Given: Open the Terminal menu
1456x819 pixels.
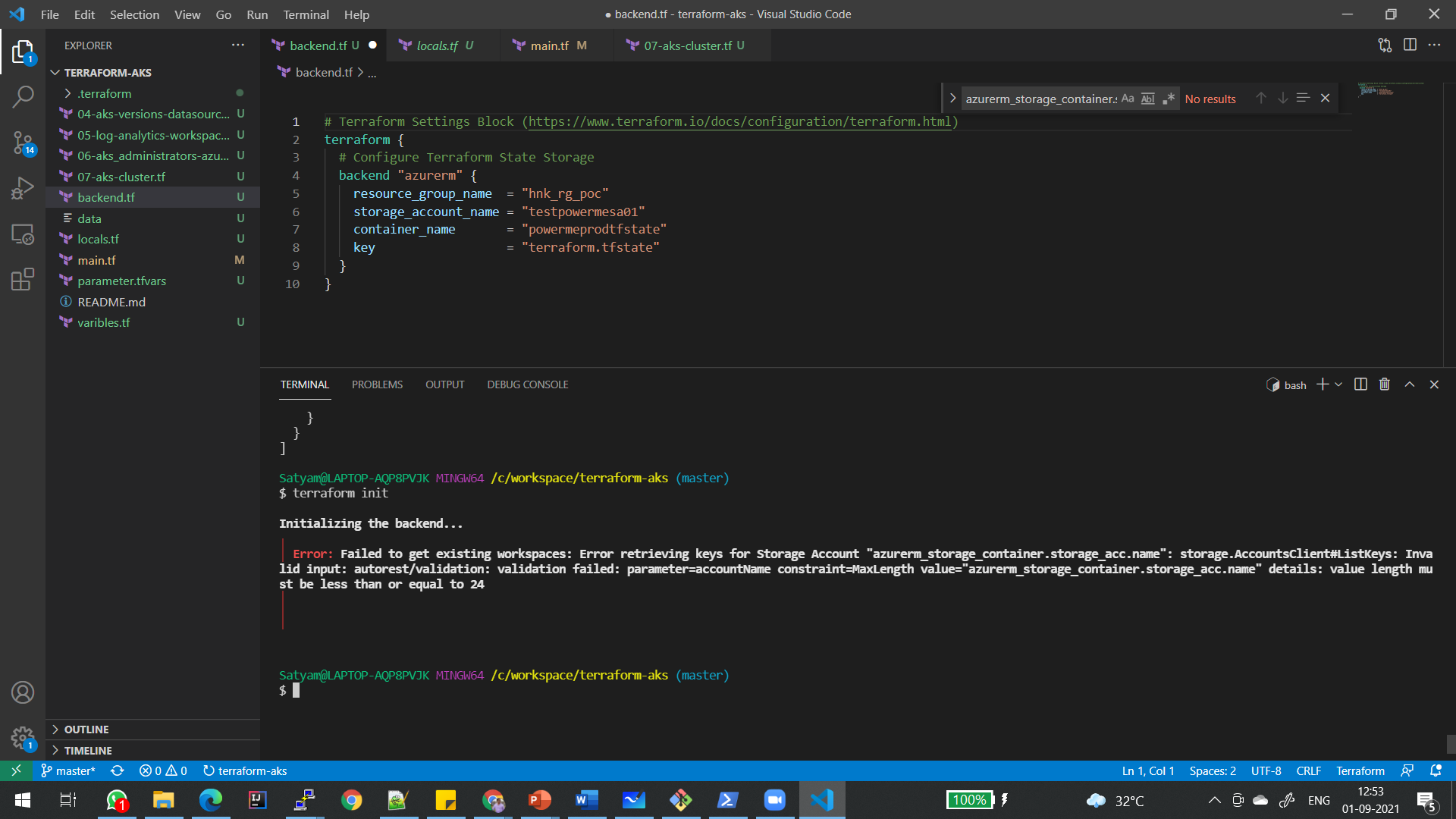Looking at the screenshot, I should point(306,14).
